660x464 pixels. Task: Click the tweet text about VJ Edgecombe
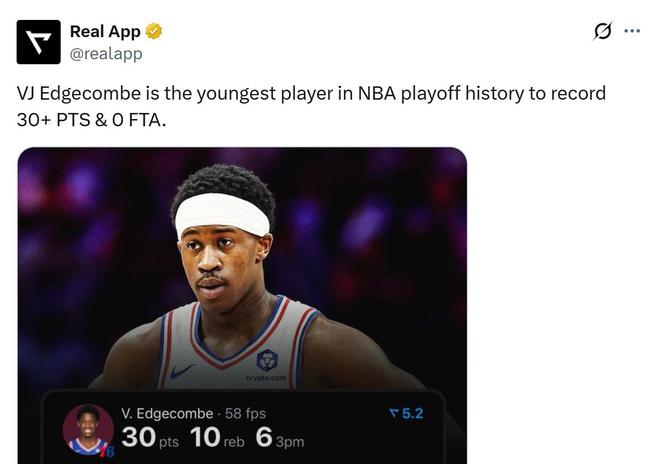(x=311, y=93)
